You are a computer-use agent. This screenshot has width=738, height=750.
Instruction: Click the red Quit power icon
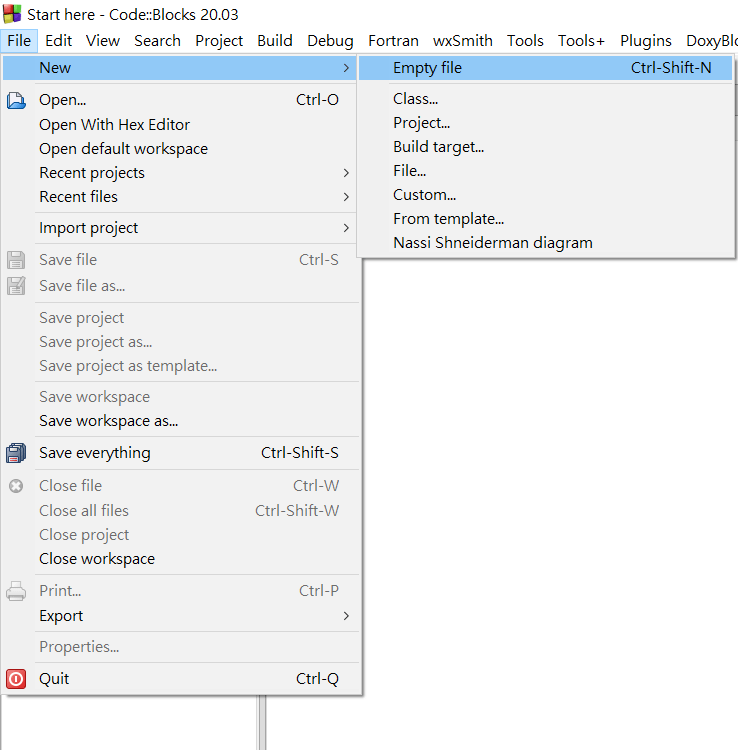[x=16, y=679]
